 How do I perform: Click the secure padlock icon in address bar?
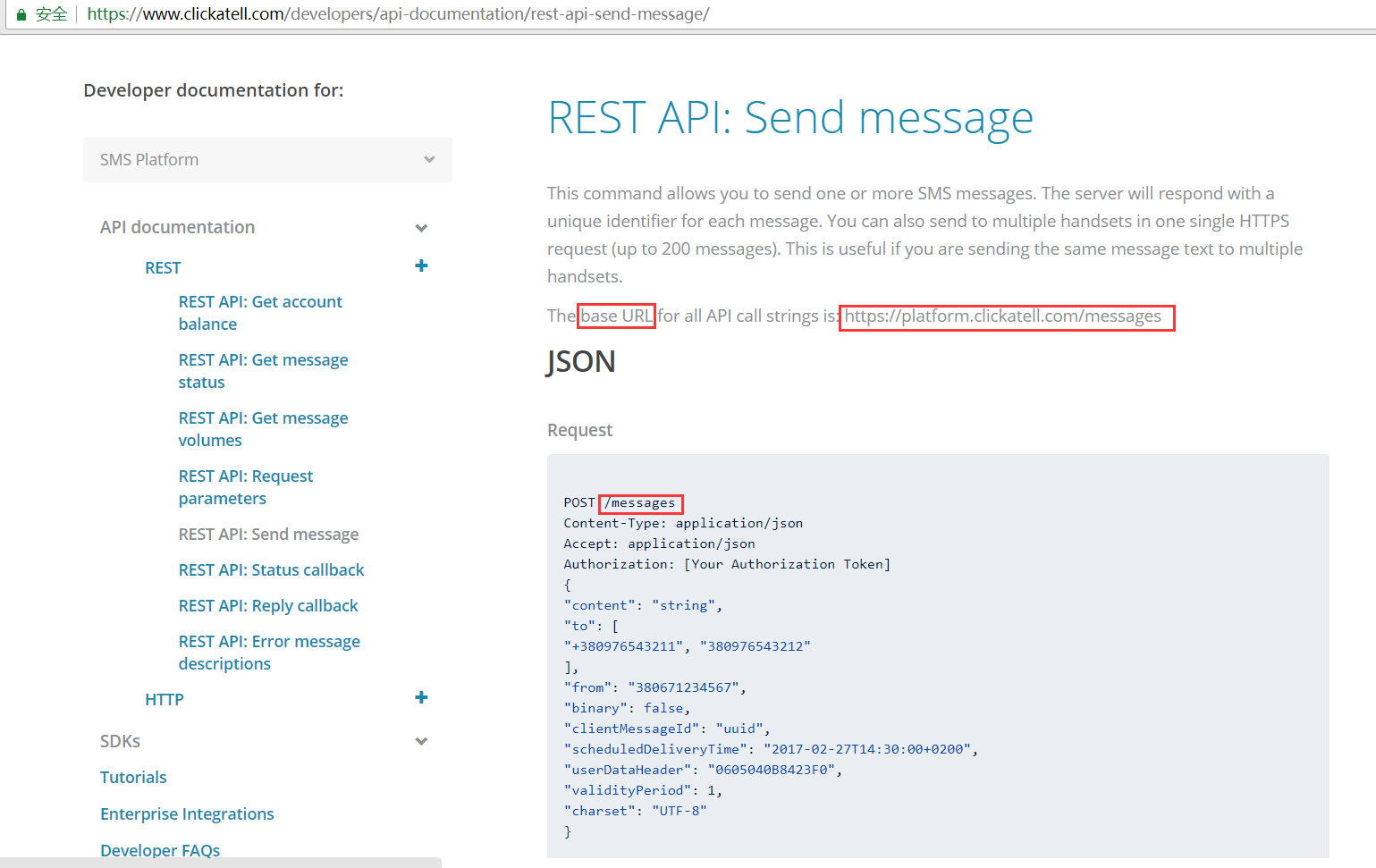point(21,14)
